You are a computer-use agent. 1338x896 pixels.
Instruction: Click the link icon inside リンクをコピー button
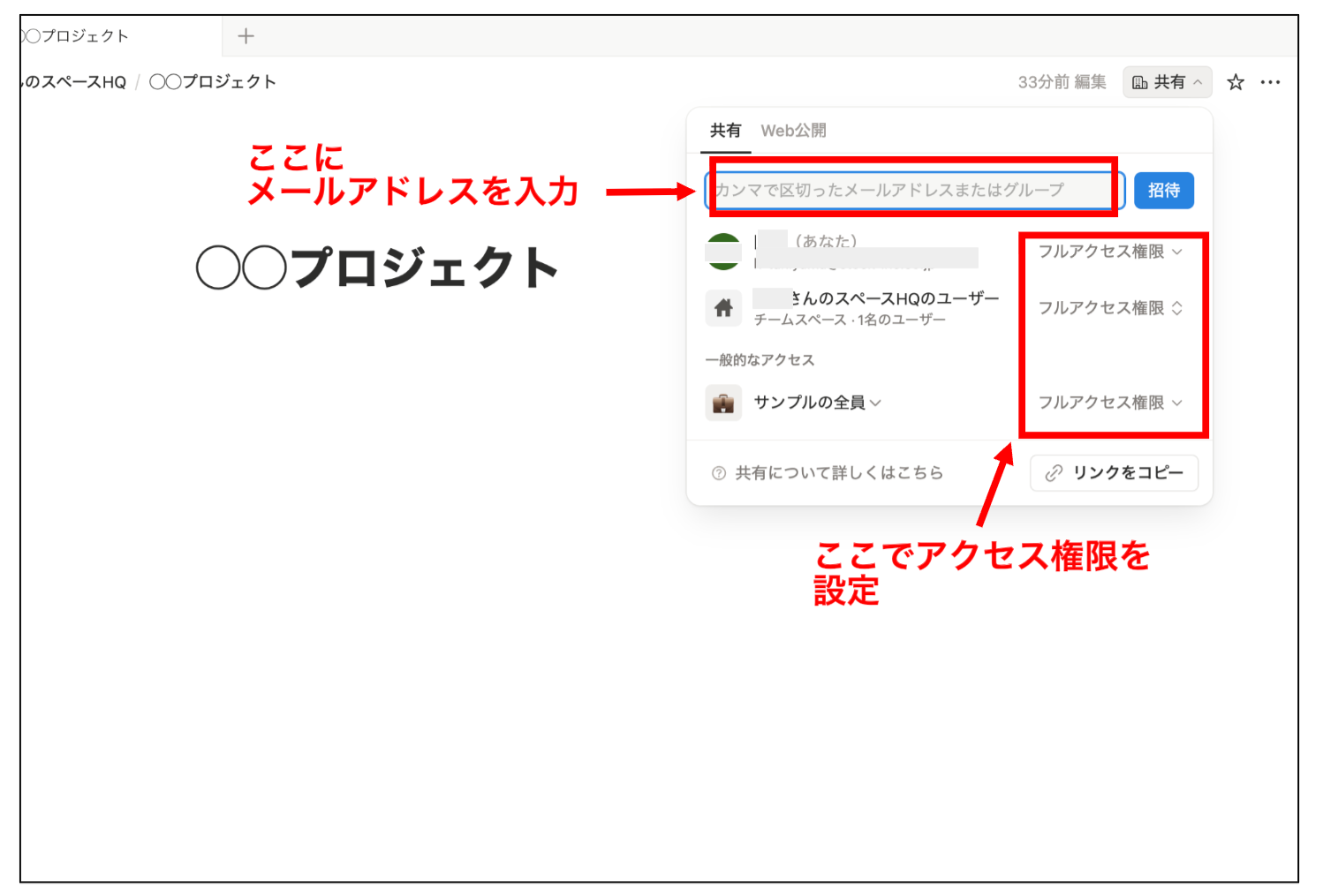coord(1051,472)
